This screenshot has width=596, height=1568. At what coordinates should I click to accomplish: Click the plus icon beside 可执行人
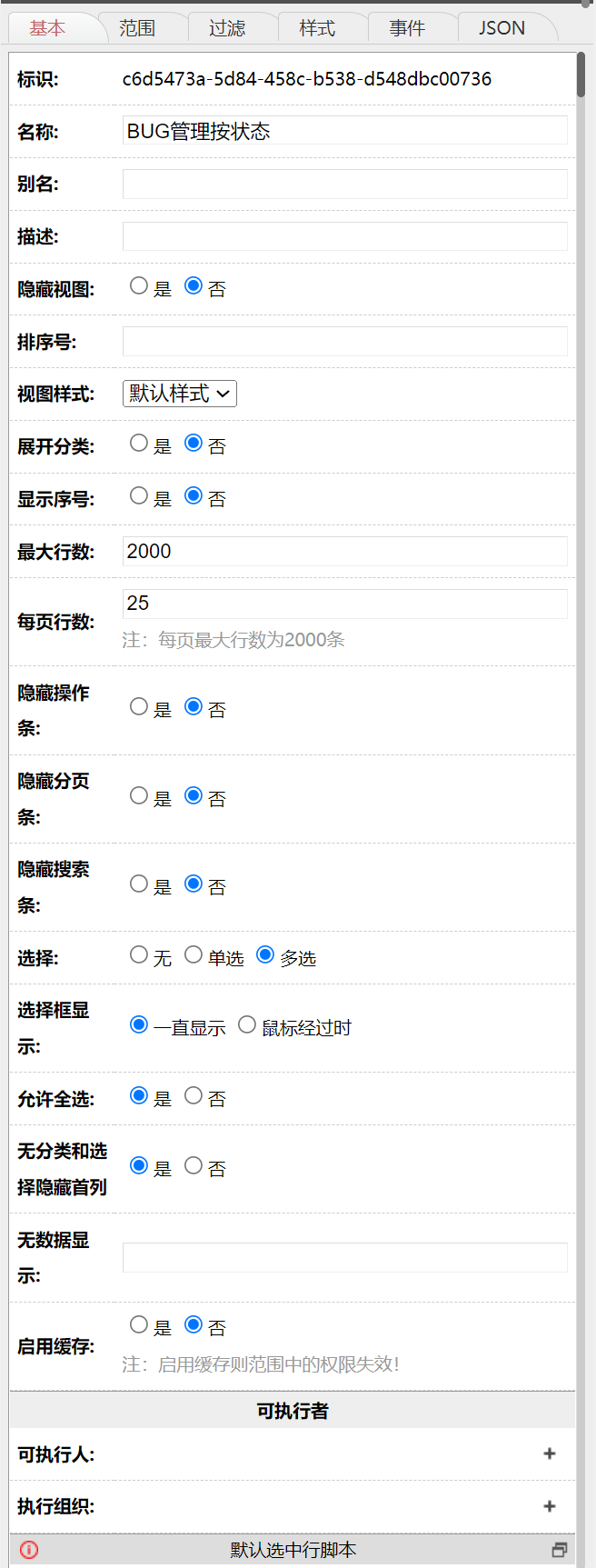click(550, 1453)
